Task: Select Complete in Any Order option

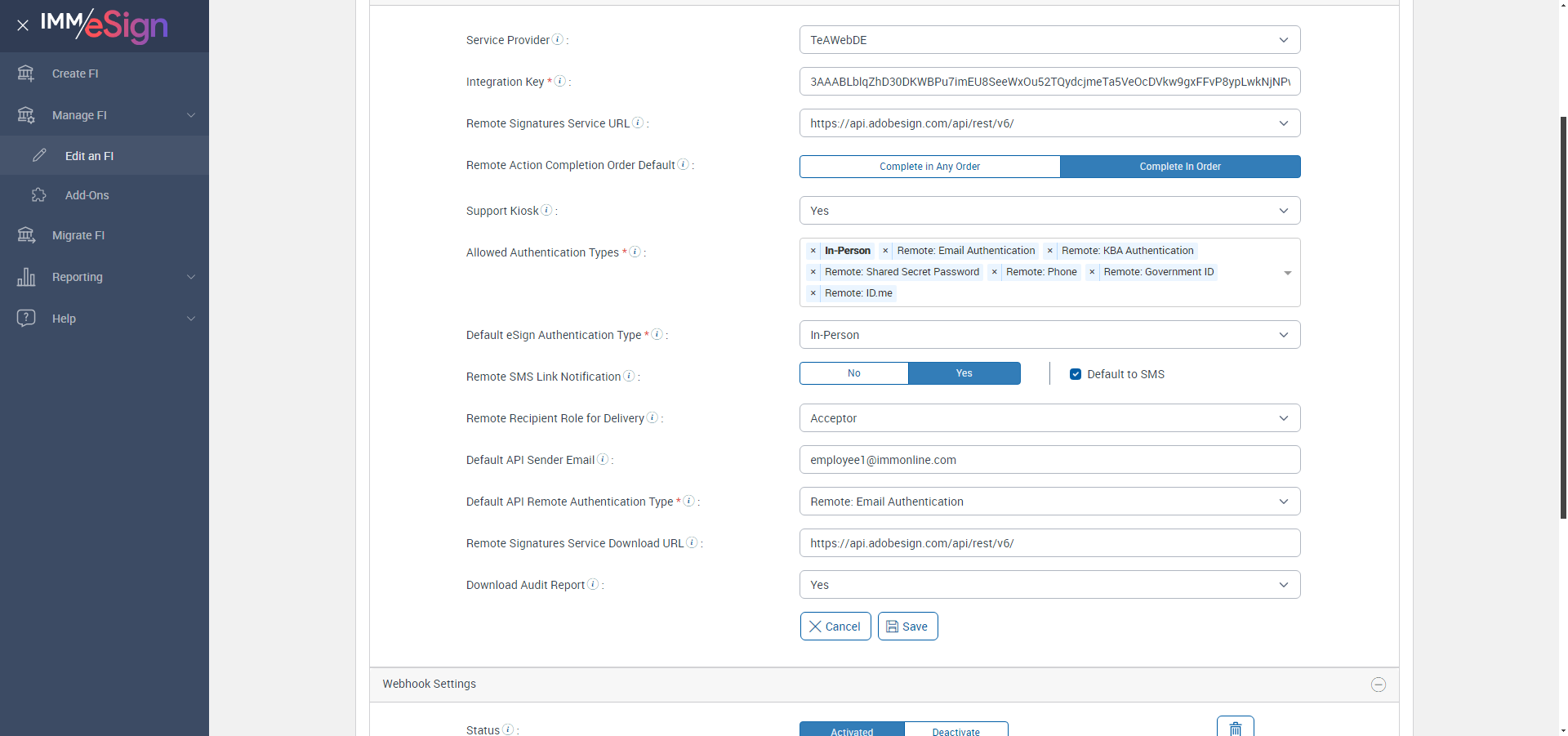Action: 930,167
